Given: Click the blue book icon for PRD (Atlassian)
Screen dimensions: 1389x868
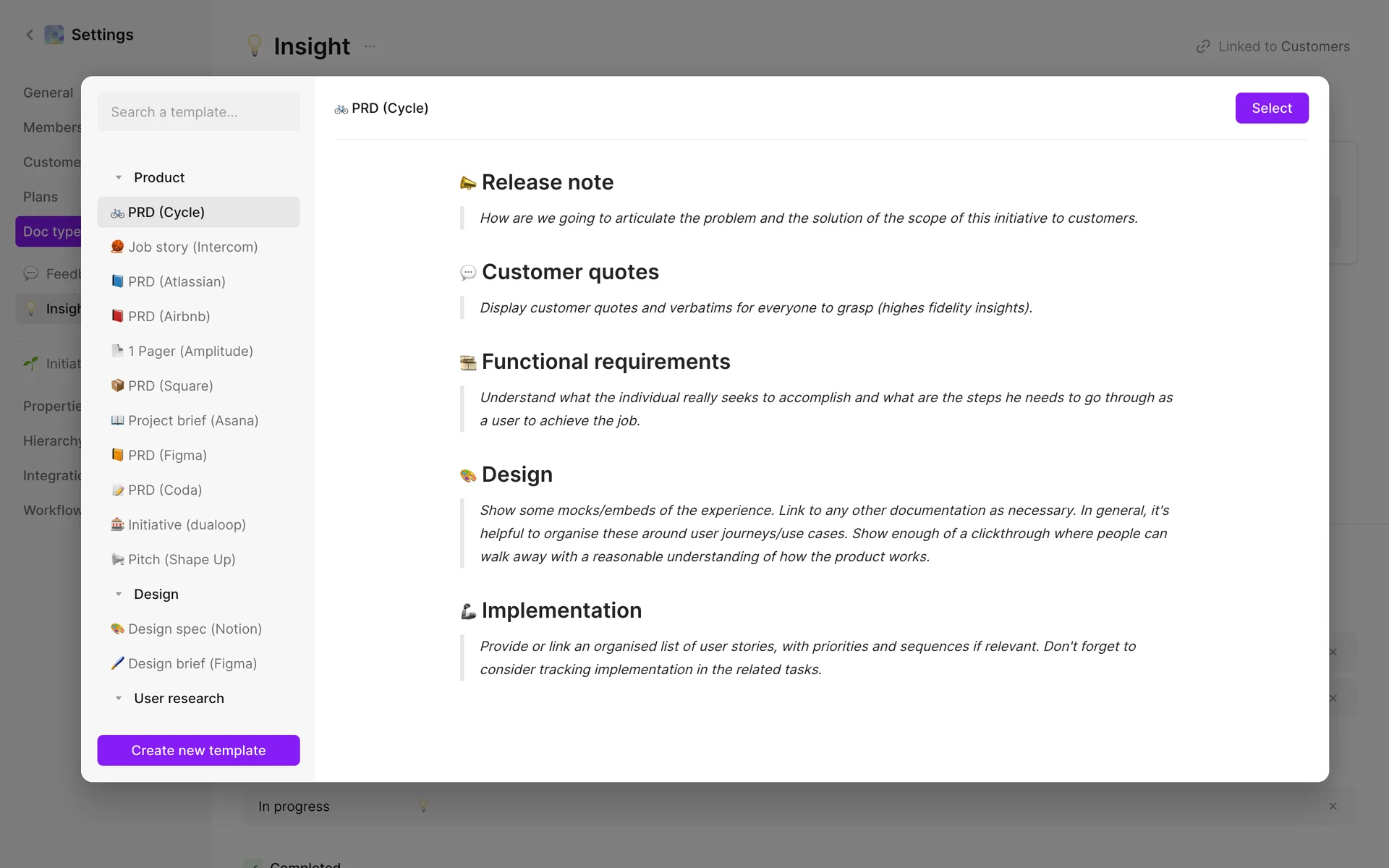Looking at the screenshot, I should pos(117,281).
